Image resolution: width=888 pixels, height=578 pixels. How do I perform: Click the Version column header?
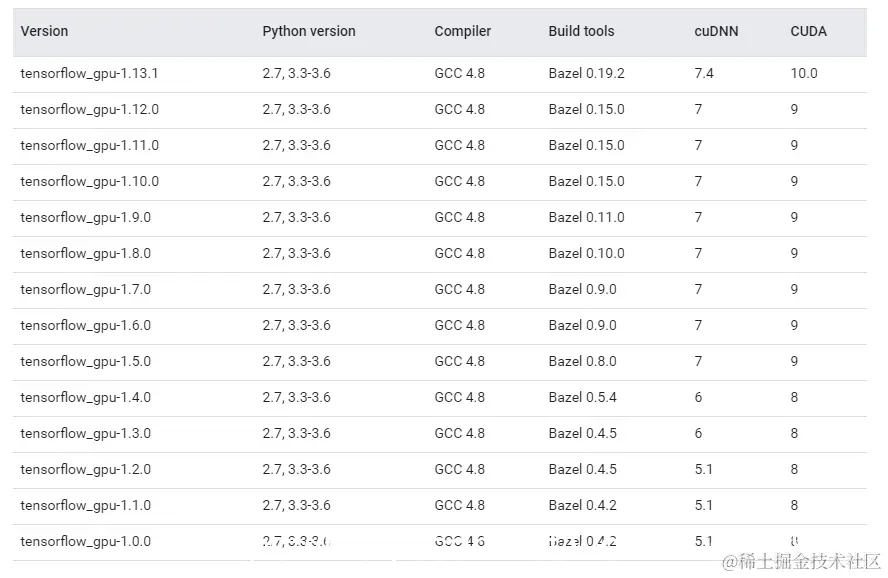(44, 31)
